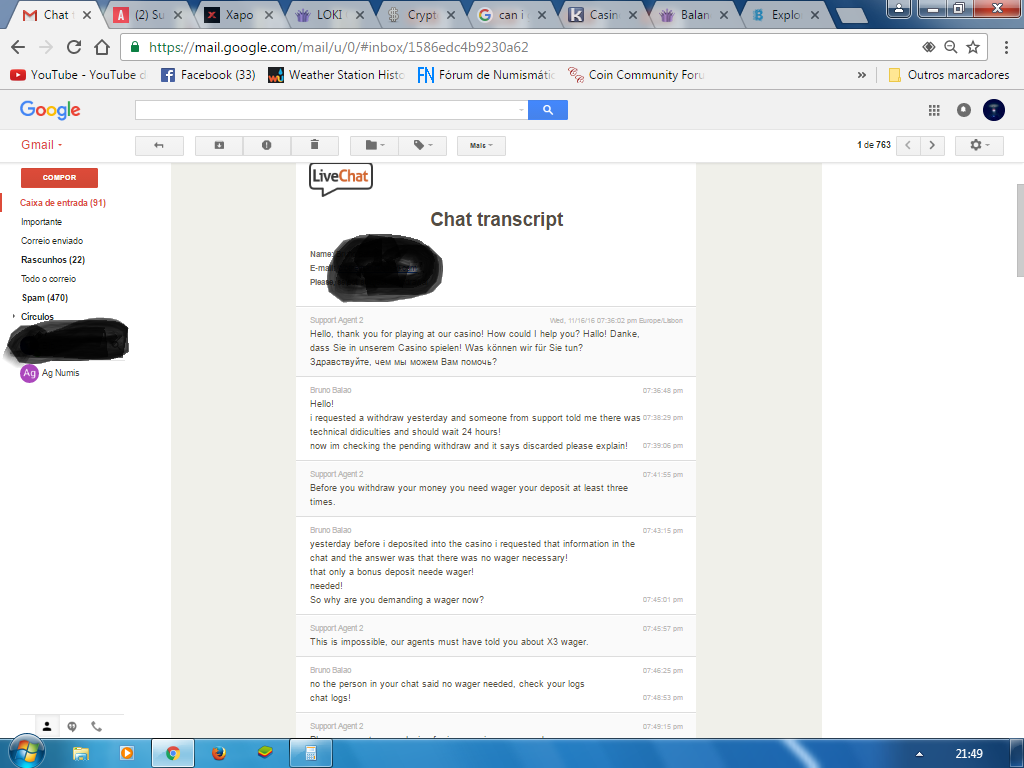Go to the older message arrow
The width and height of the screenshot is (1024, 768).
932,145
